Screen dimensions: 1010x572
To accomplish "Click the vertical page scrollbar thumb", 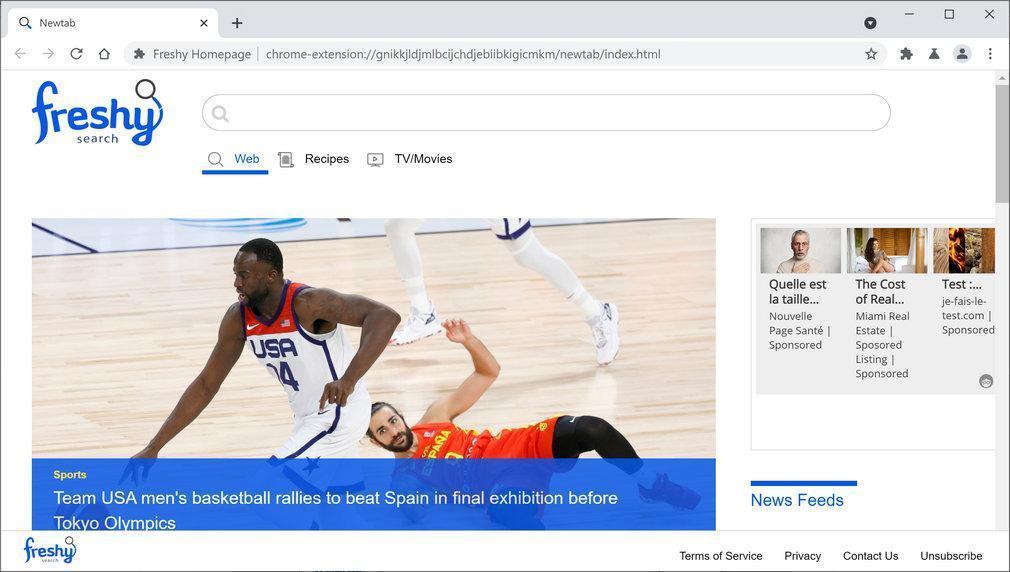I will click(1002, 144).
